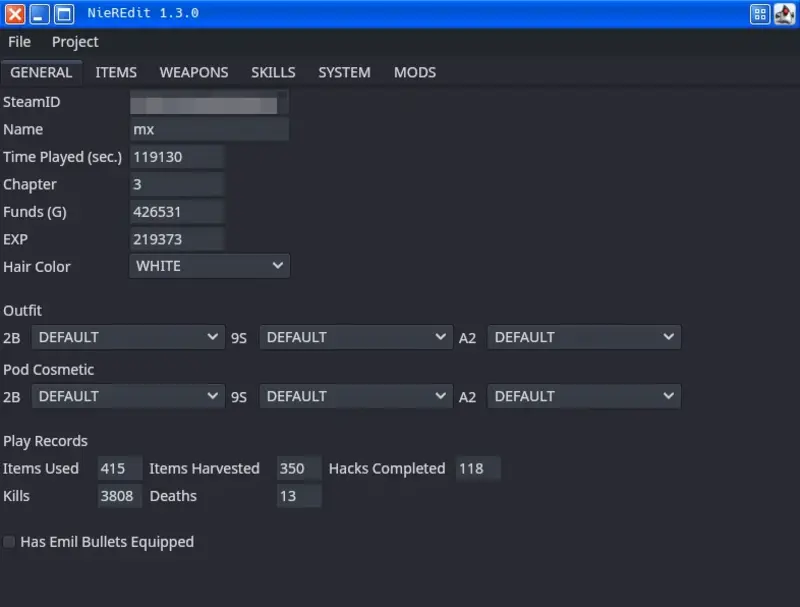Image resolution: width=800 pixels, height=607 pixels.
Task: Click the Items Harvested value field
Action: click(299, 468)
